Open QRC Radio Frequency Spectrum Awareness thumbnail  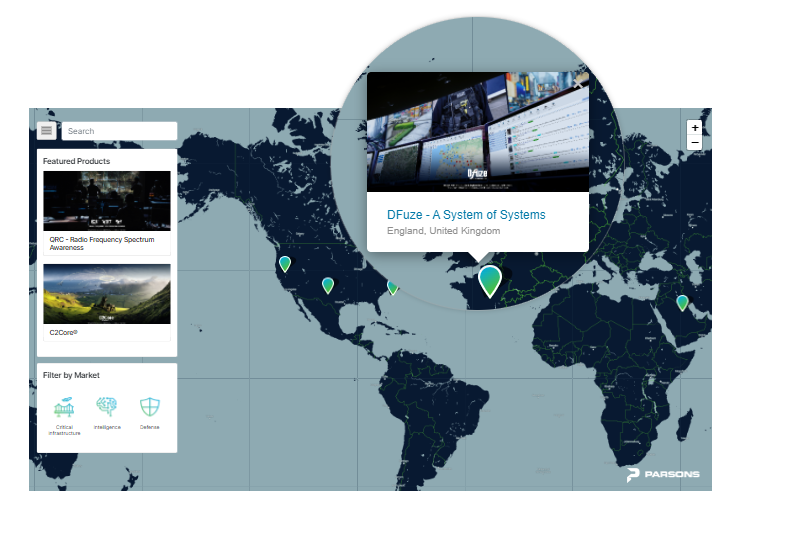[x=107, y=201]
